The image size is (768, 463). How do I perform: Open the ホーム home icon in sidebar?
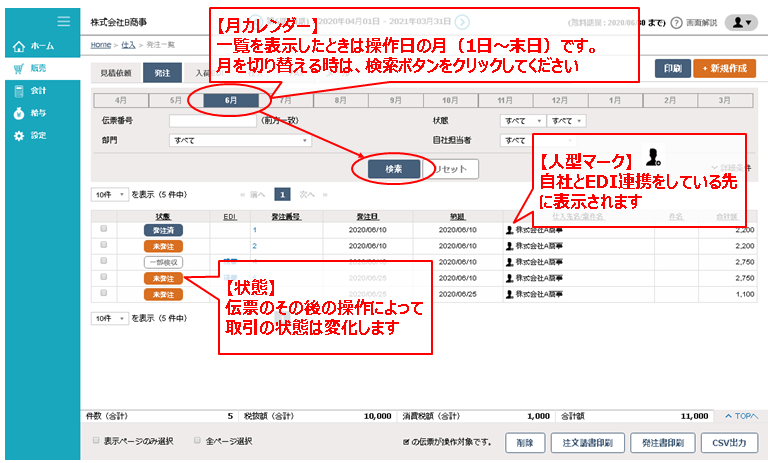19,46
